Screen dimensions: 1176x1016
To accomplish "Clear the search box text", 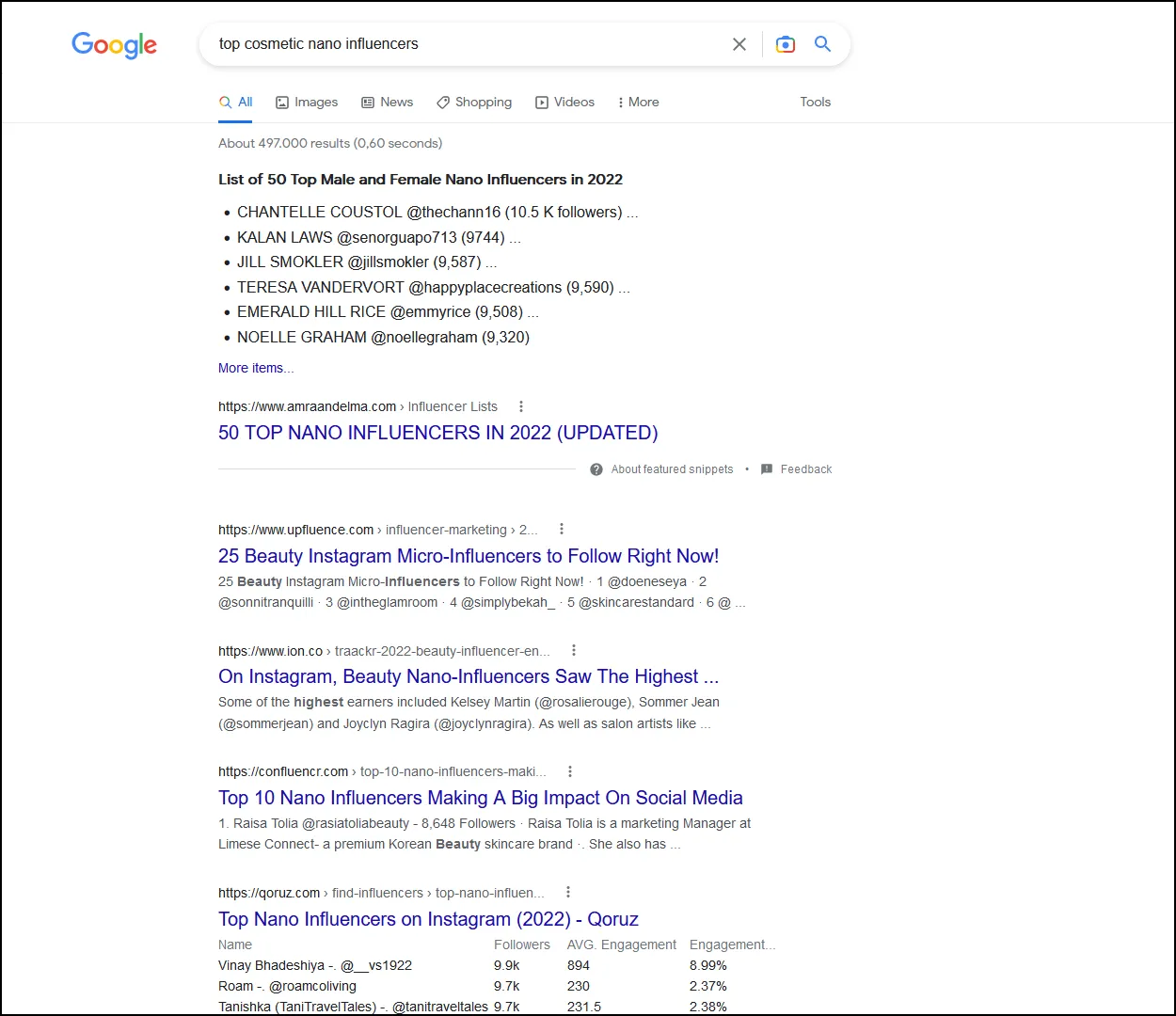I will point(739,44).
